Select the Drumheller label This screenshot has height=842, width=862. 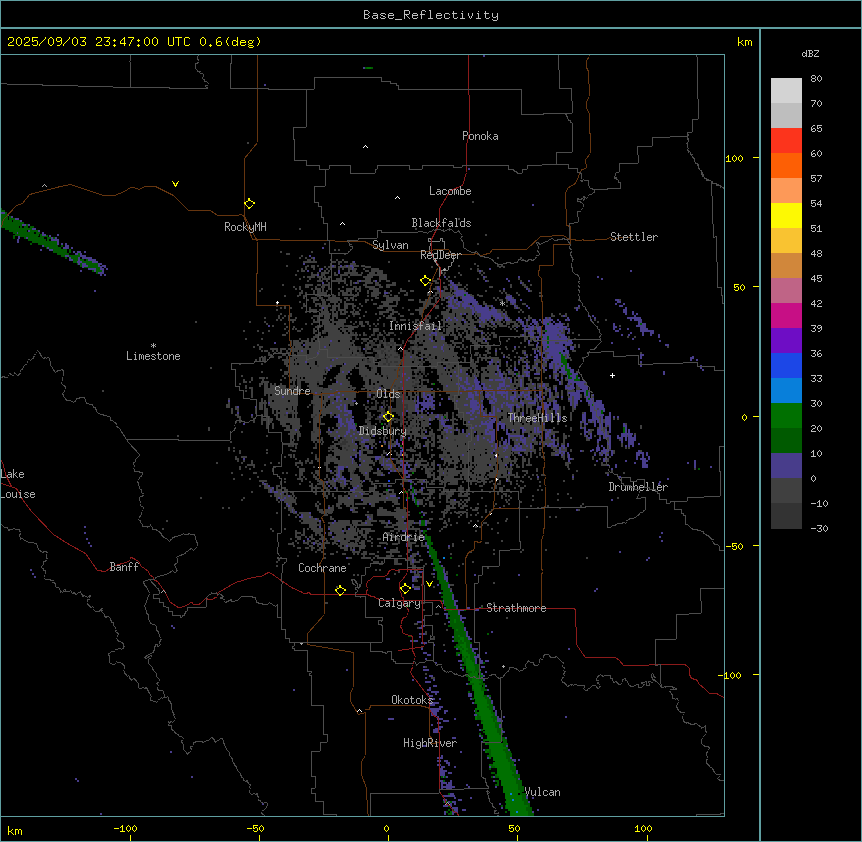click(x=638, y=487)
